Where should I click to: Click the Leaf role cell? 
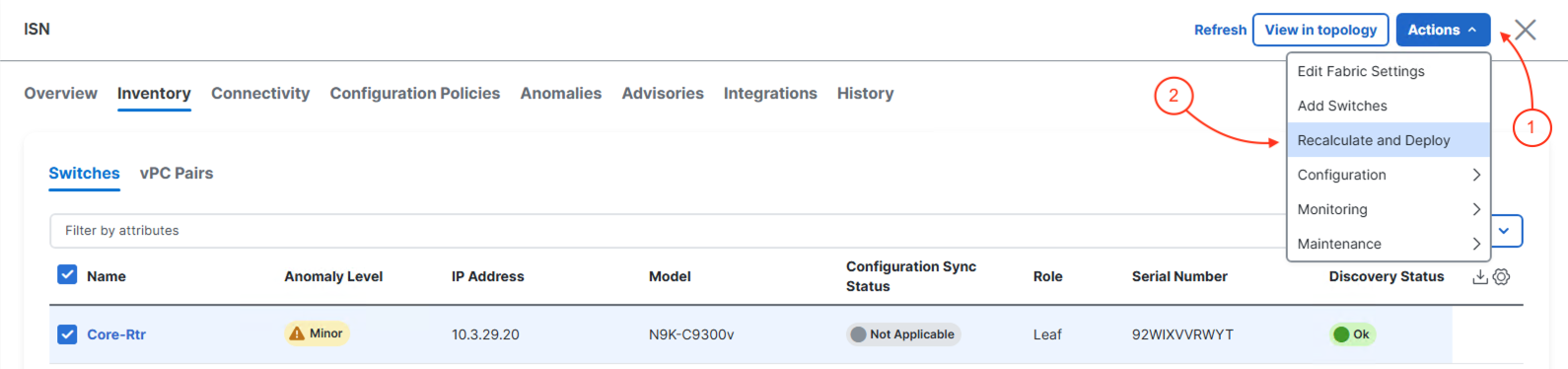click(x=1047, y=334)
